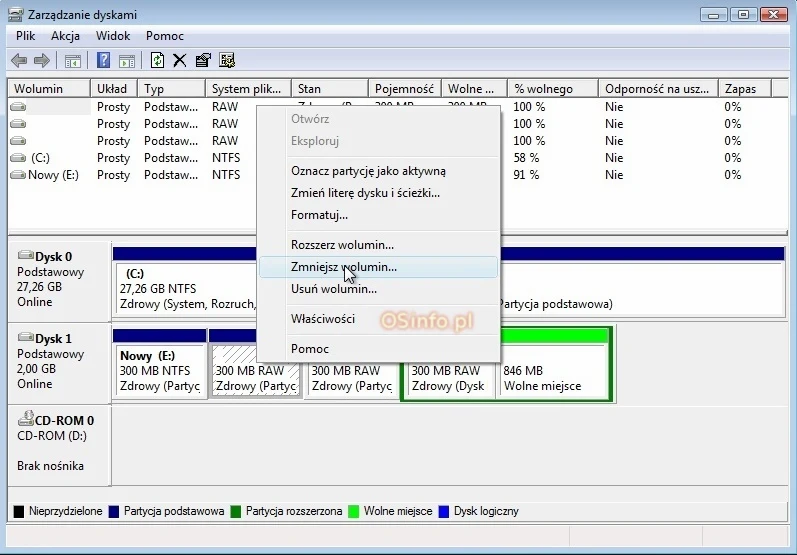Choose Zmniejsz wolumin from context menu
The width and height of the screenshot is (797, 555).
tap(344, 267)
